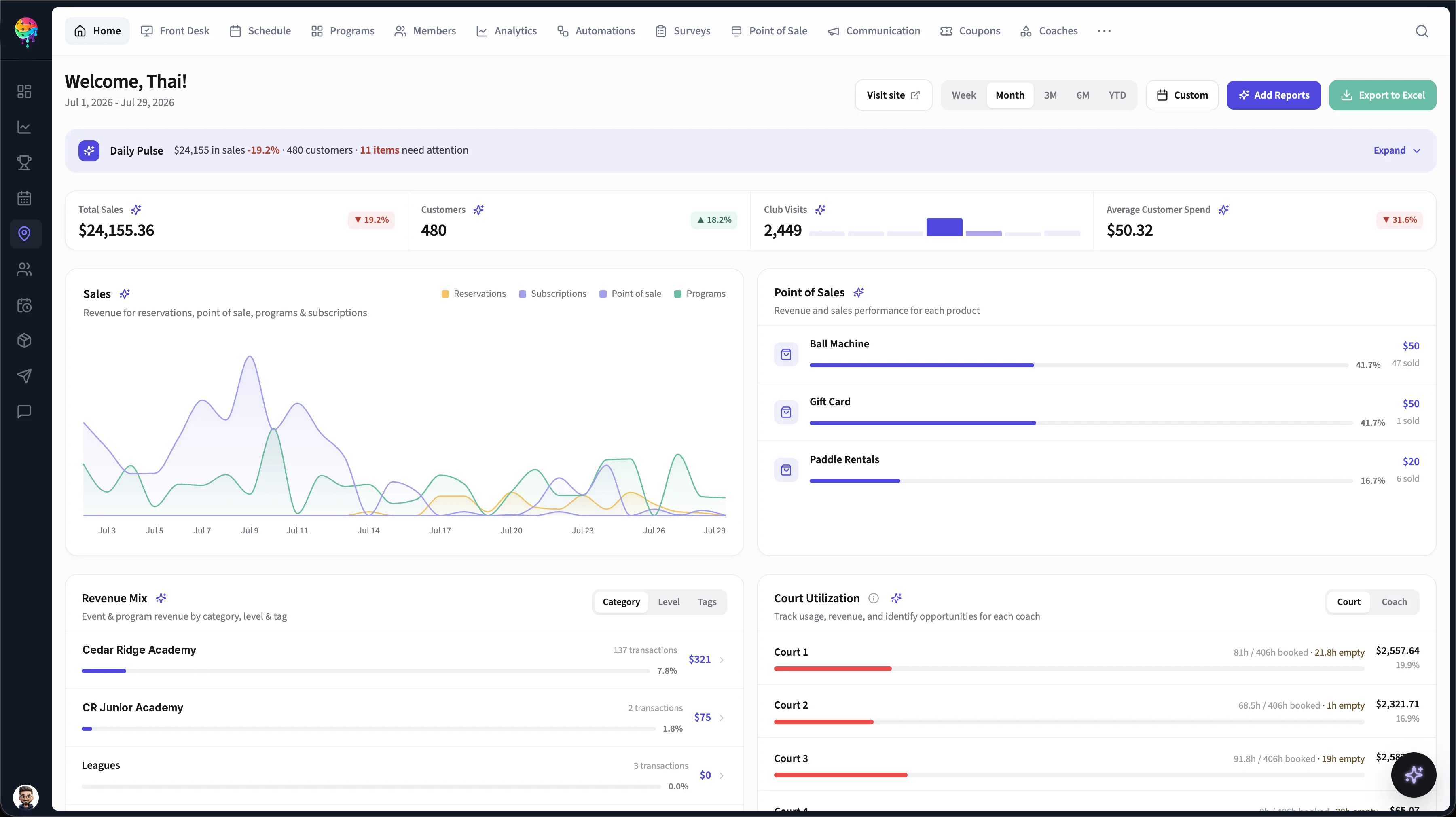Viewport: 1456px width, 817px height.
Task: Open the package box sidebar icon
Action: 24,341
